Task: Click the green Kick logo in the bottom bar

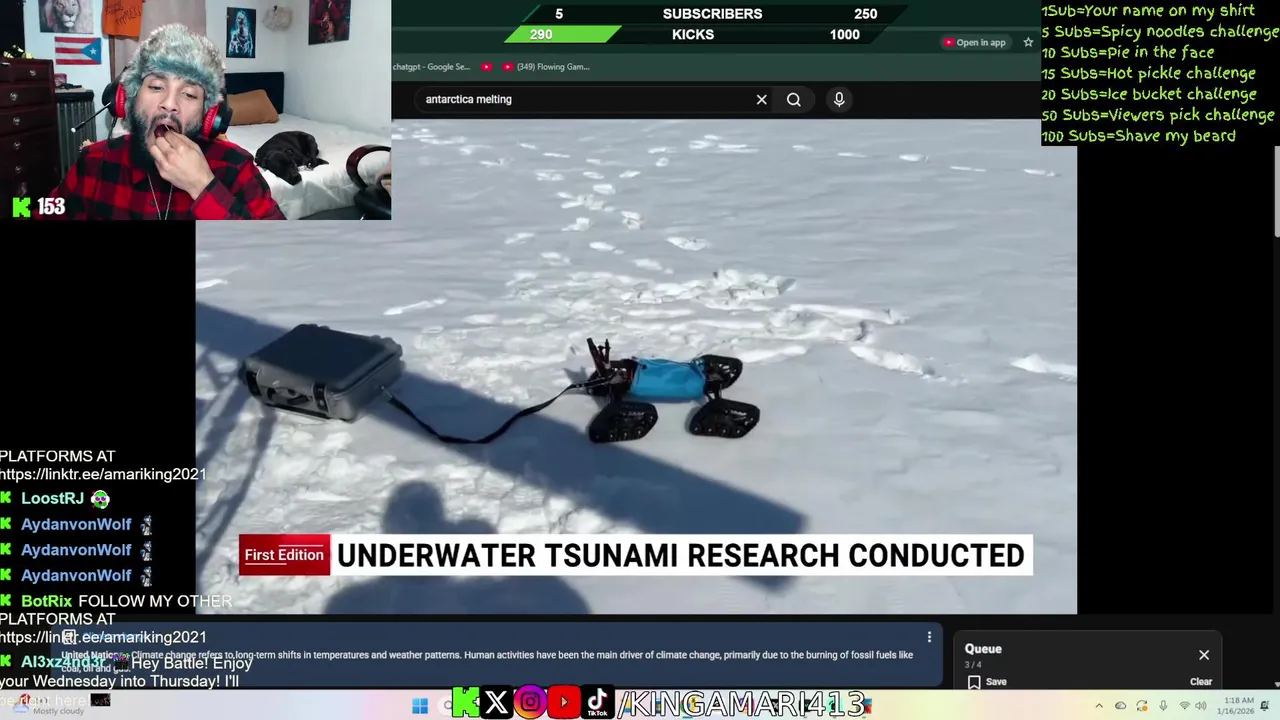Action: click(x=465, y=703)
